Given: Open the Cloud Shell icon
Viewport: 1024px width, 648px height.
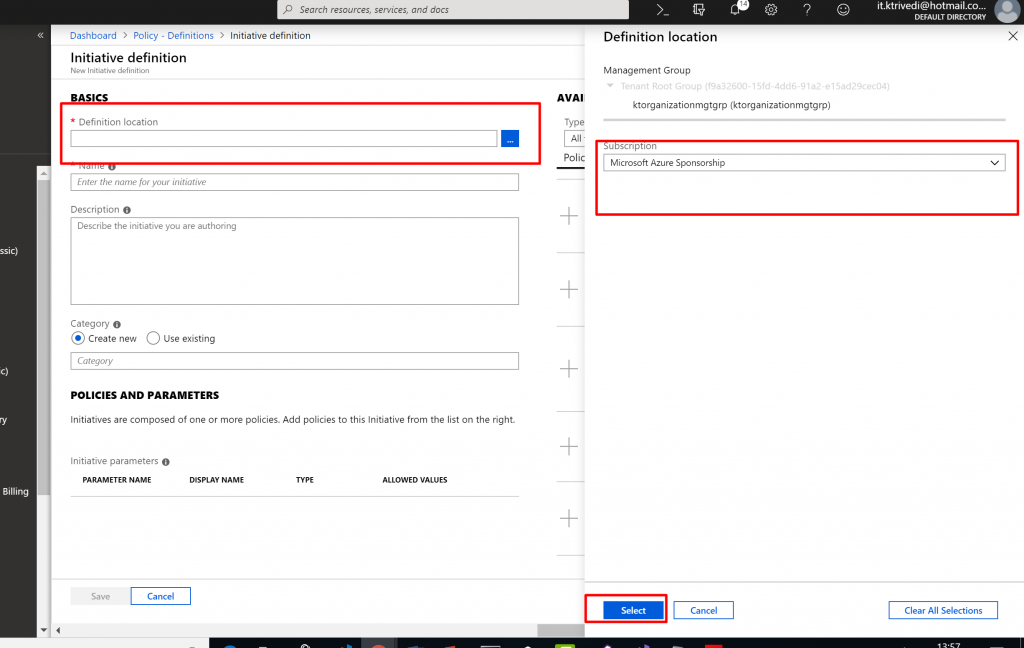Looking at the screenshot, I should click(662, 9).
